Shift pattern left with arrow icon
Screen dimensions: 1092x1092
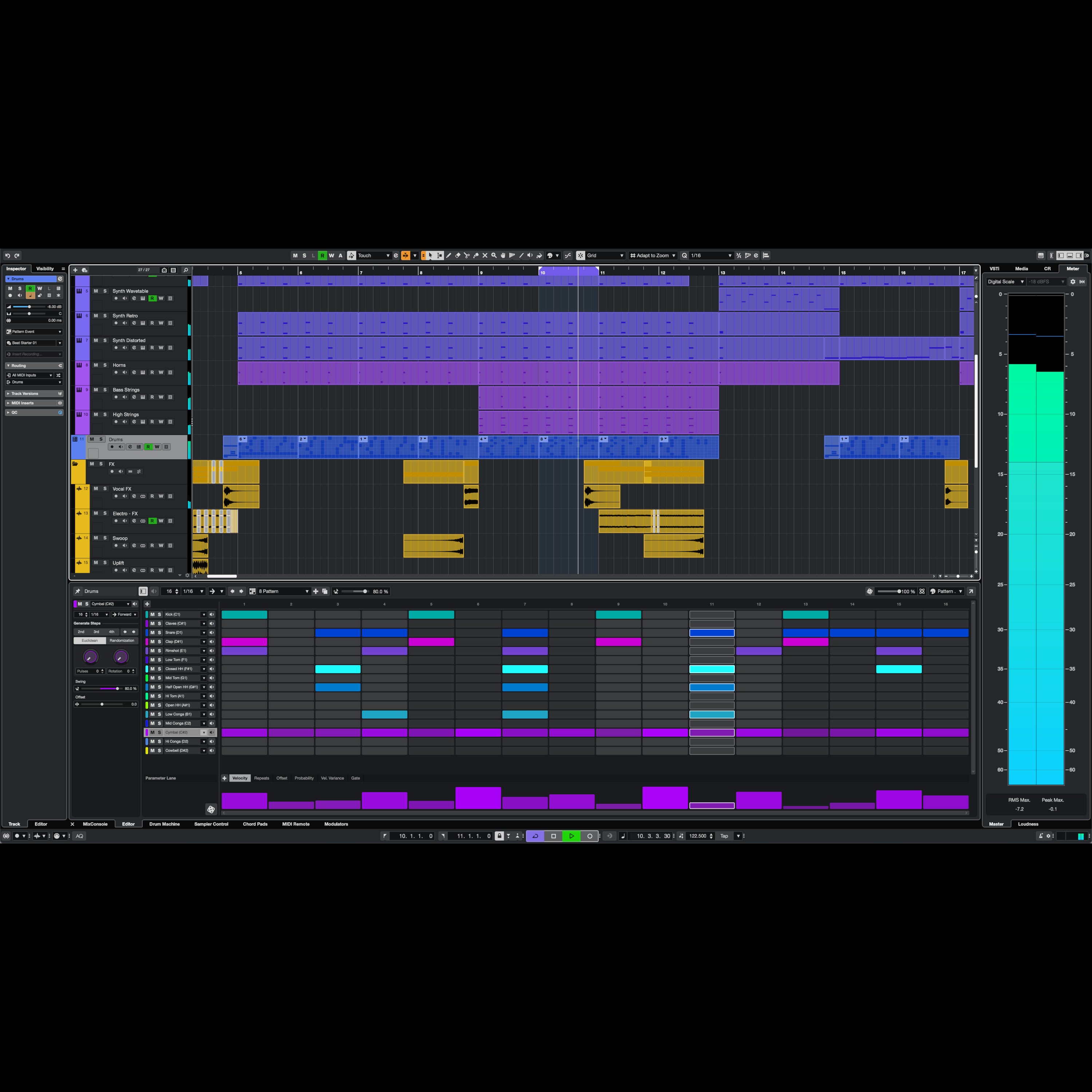pyautogui.click(x=232, y=591)
